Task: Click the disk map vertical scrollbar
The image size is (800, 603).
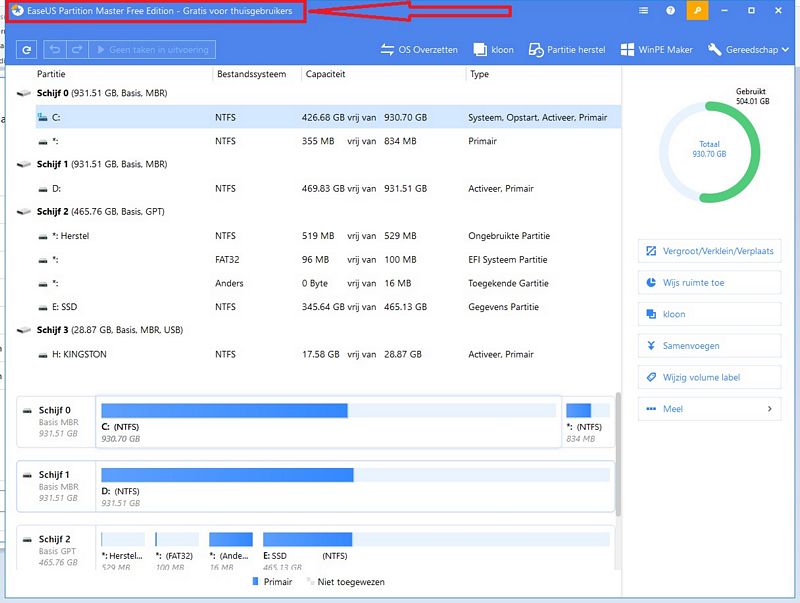Action: tap(618, 454)
